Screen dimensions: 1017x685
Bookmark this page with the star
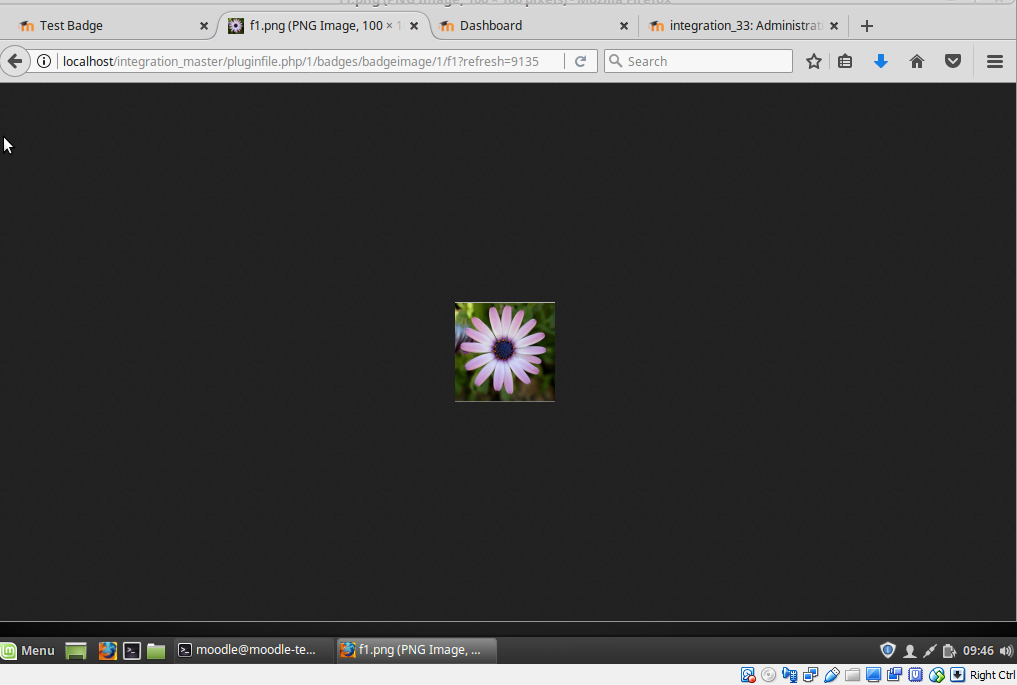tap(813, 61)
